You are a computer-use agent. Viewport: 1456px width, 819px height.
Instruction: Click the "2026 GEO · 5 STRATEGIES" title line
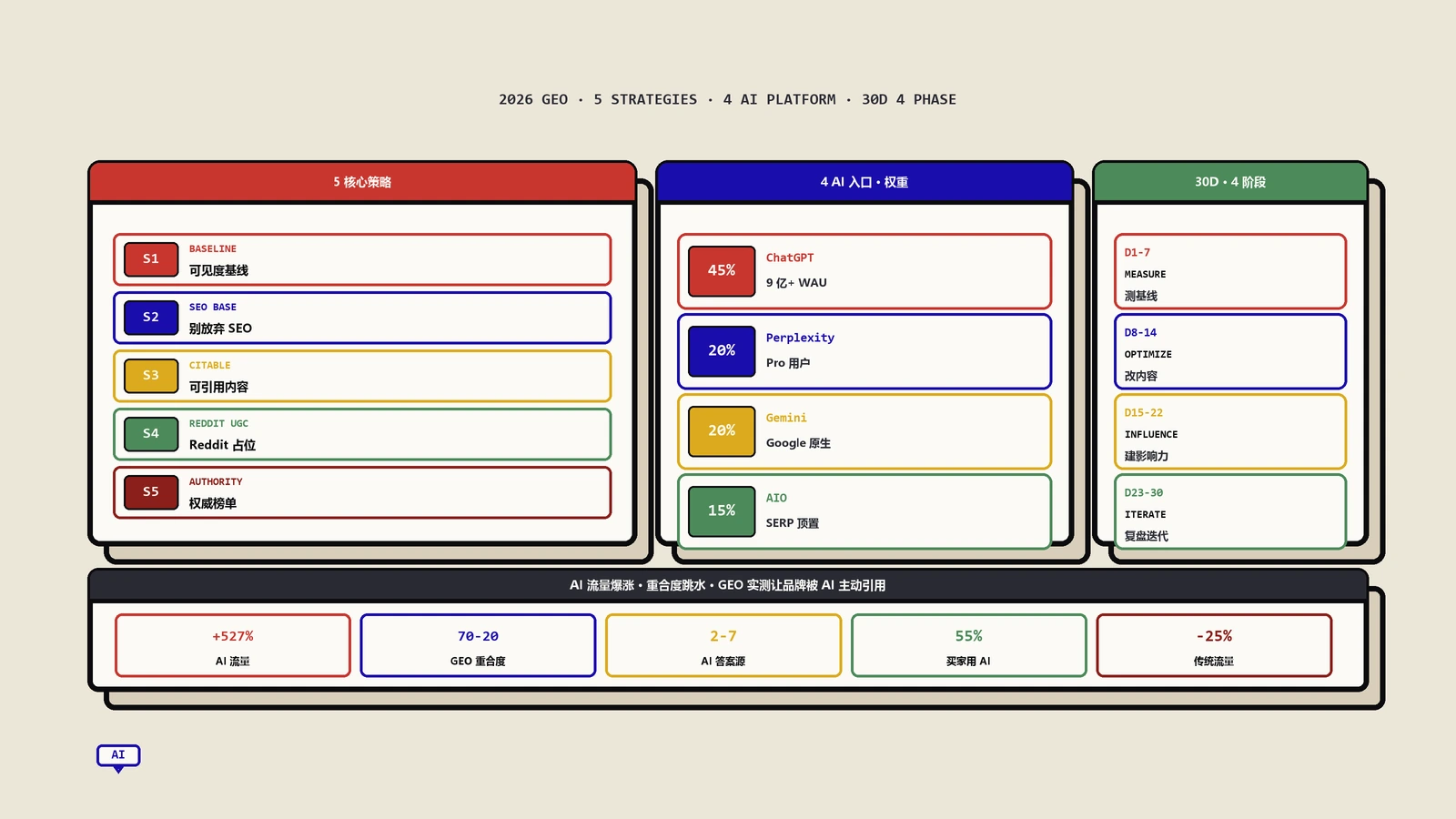tap(727, 99)
